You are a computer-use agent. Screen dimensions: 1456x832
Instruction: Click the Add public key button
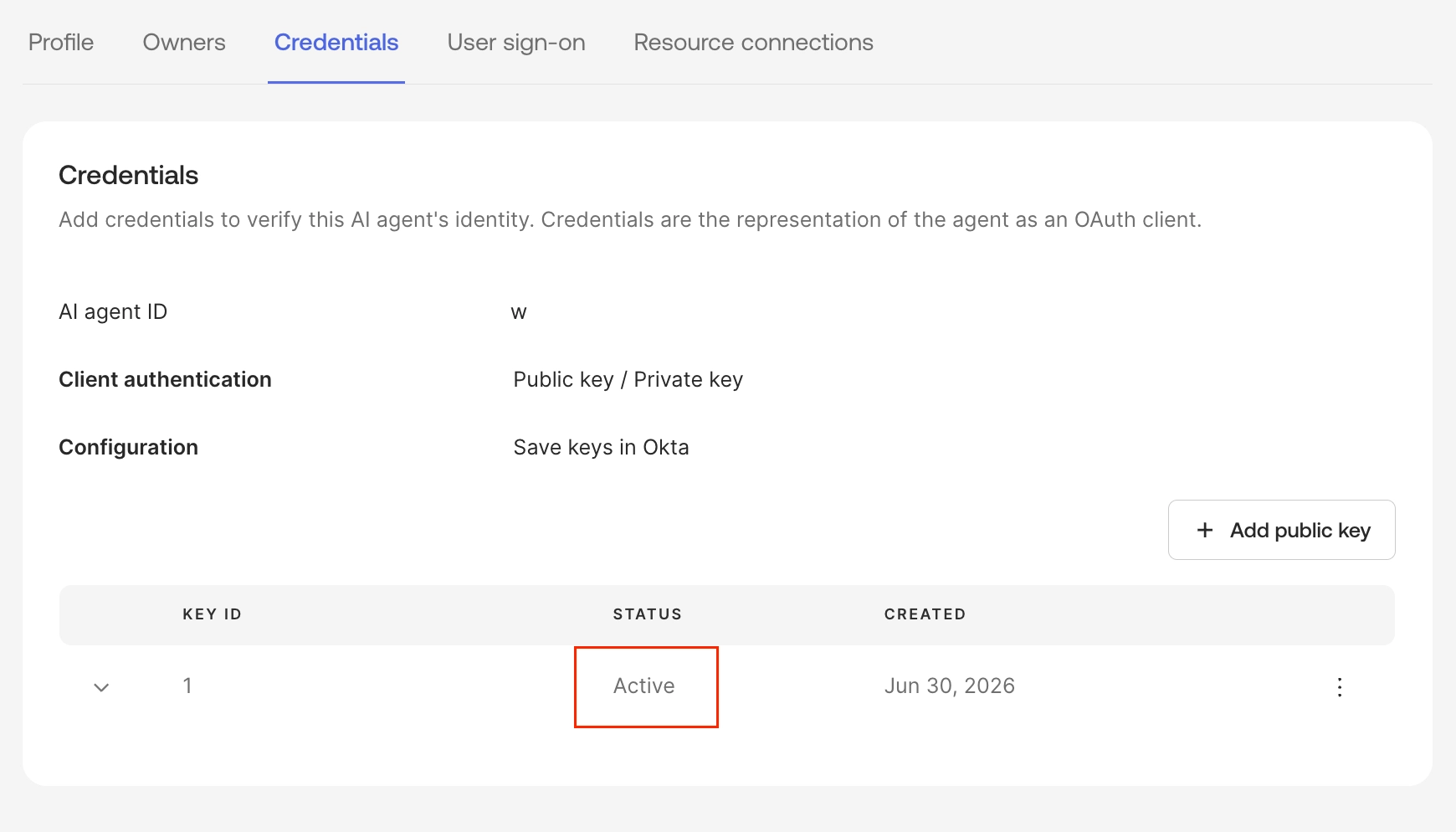point(1281,530)
